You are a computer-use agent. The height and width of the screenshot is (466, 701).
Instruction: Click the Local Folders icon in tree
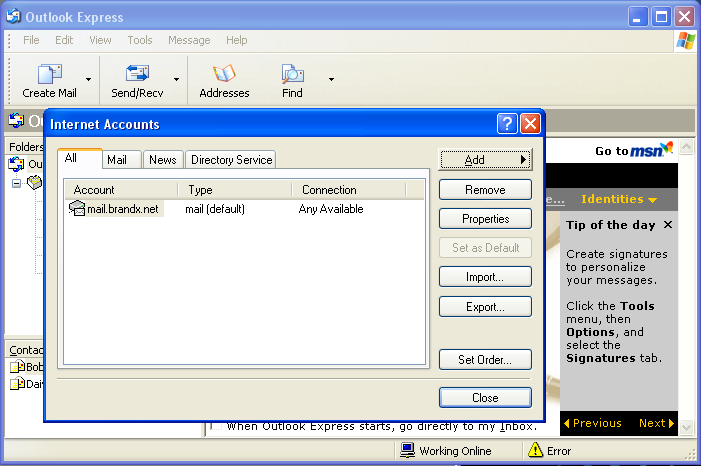[x=34, y=182]
